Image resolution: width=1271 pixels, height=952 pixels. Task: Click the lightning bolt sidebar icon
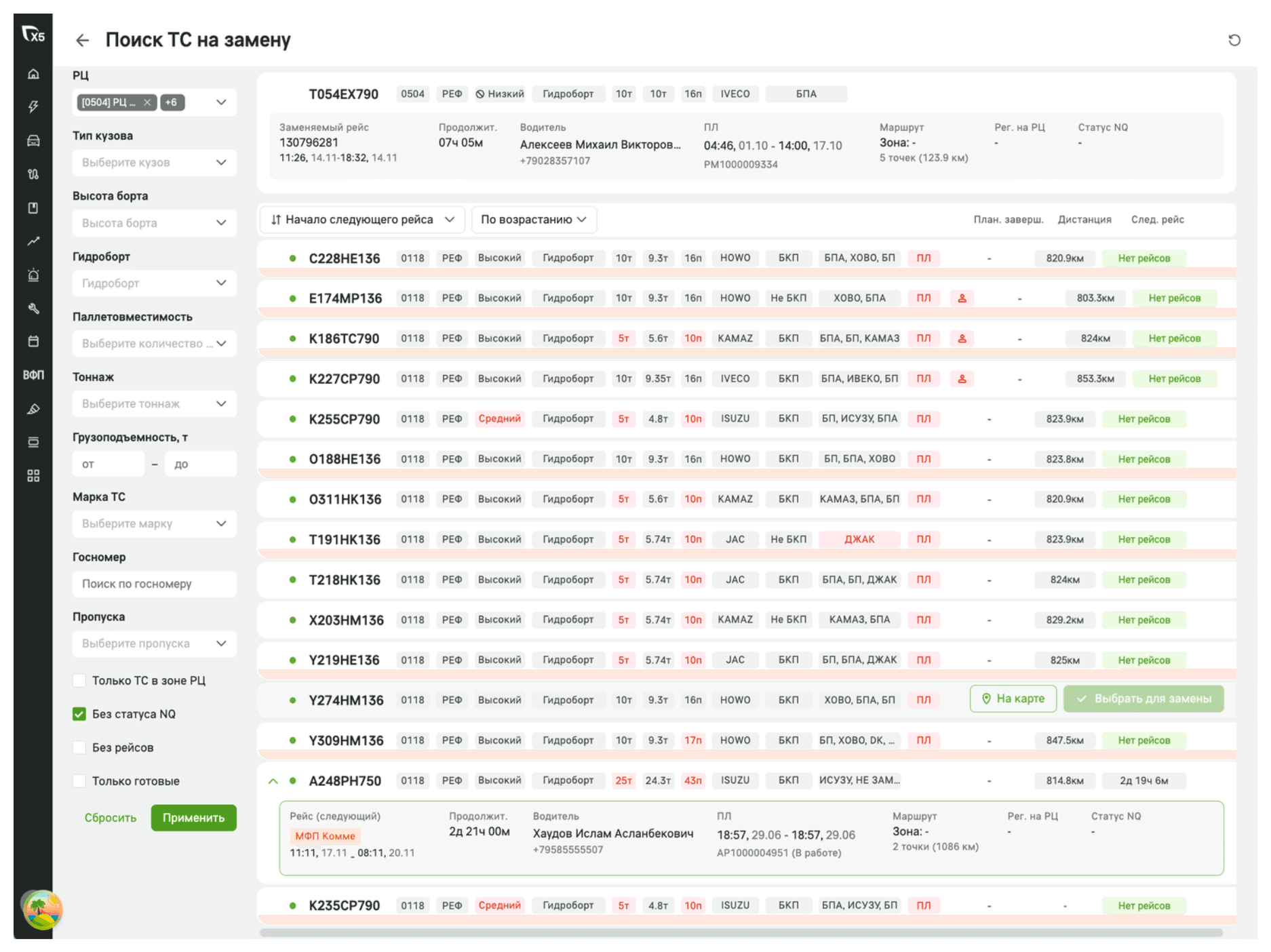pos(33,107)
